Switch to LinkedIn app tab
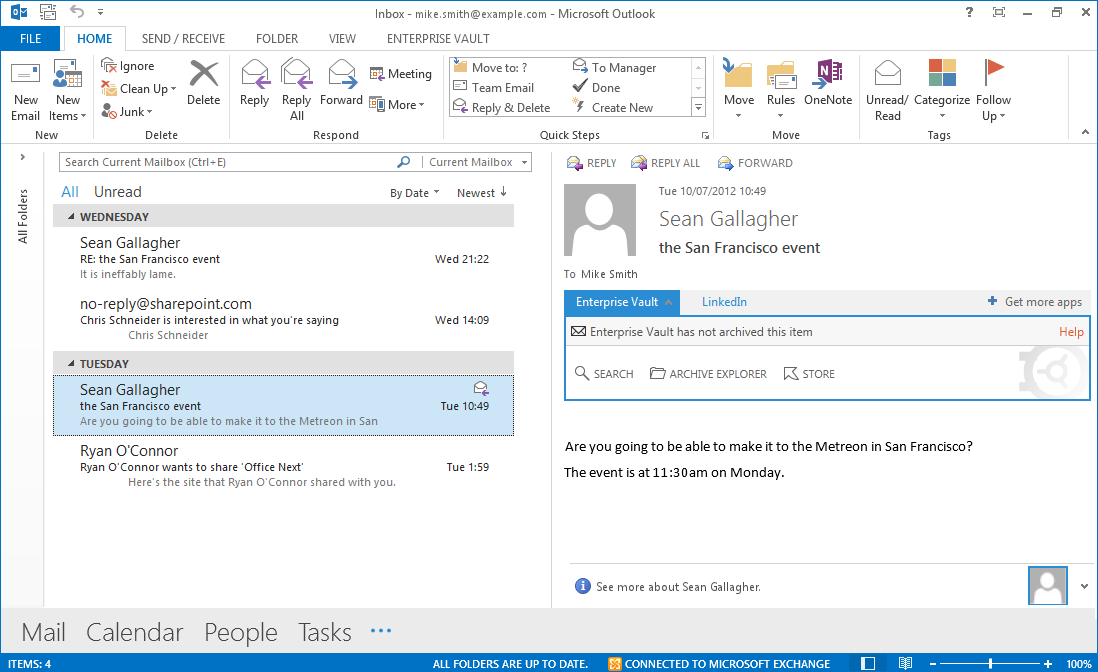This screenshot has width=1098, height=672. 724,302
